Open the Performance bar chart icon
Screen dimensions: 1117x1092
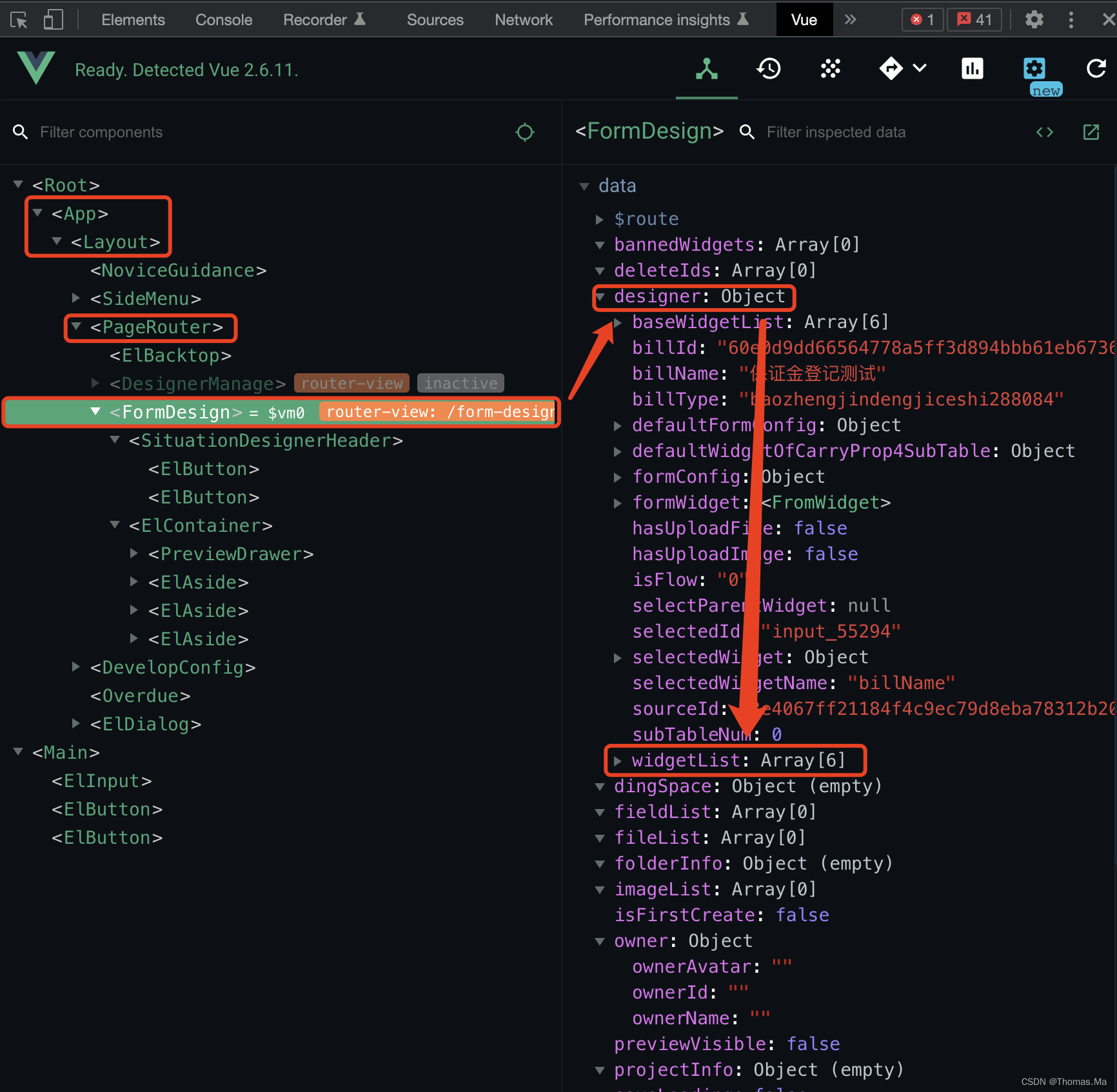tap(973, 68)
